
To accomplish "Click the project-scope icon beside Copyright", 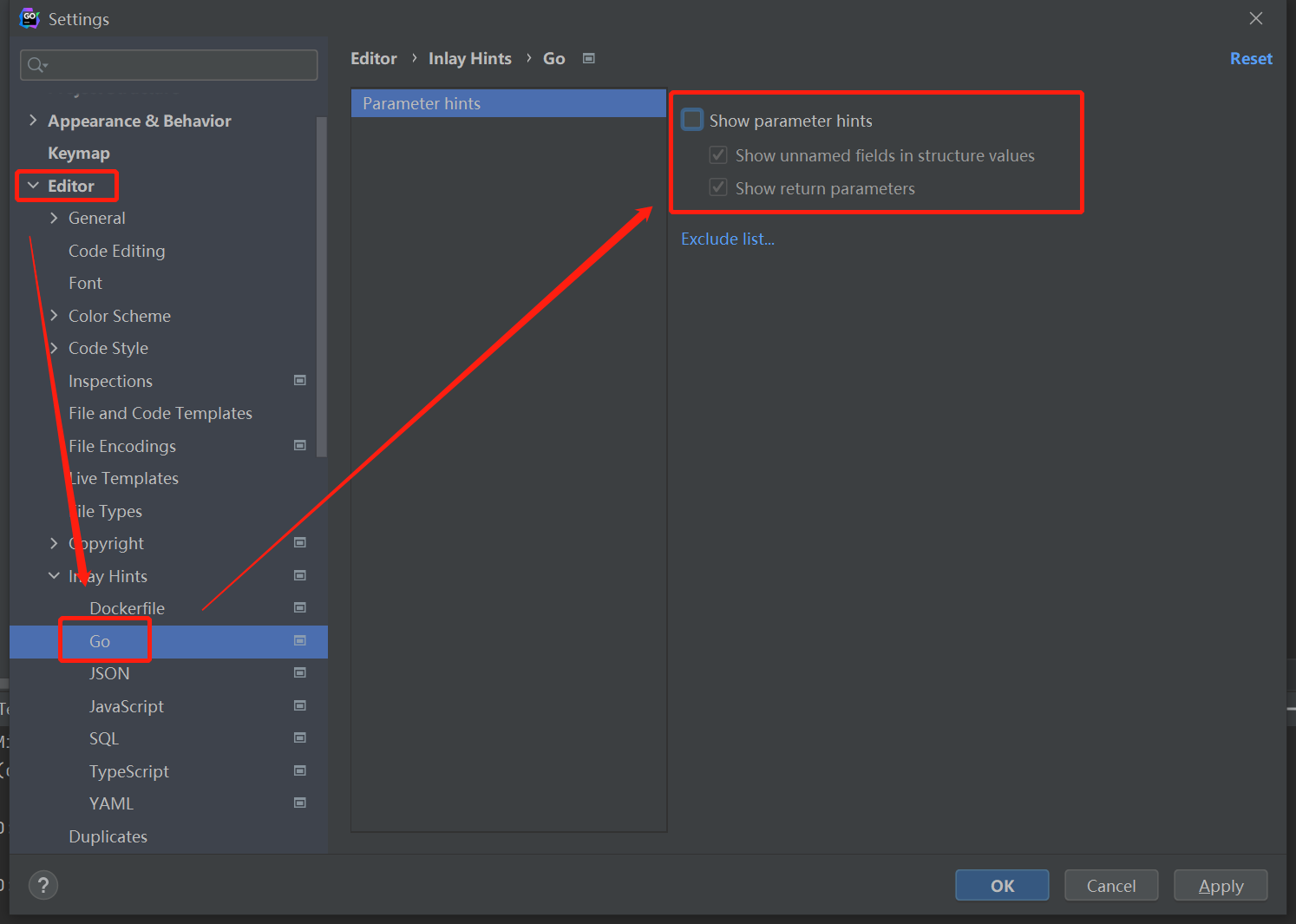I will [300, 542].
